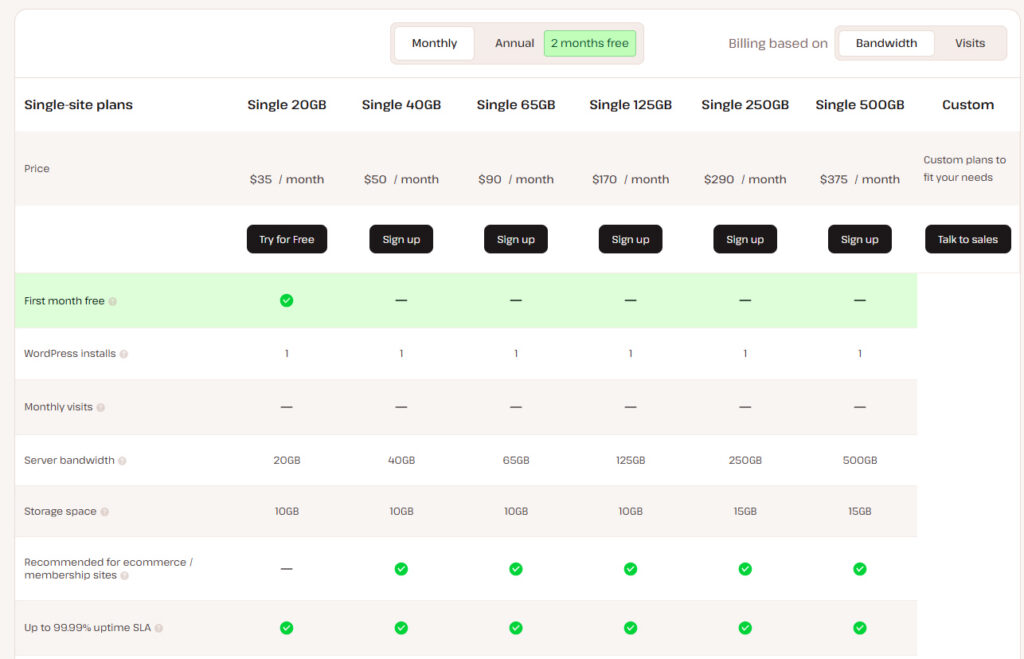Click green checkmark under Single 20GB first month free
This screenshot has width=1024, height=659.
[x=286, y=300]
